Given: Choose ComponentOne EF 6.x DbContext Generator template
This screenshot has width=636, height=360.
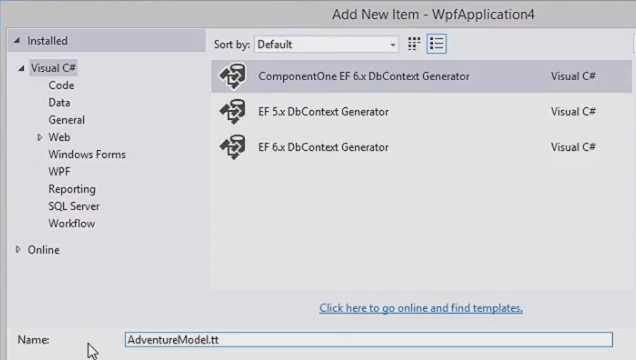Looking at the screenshot, I should coord(421,76).
